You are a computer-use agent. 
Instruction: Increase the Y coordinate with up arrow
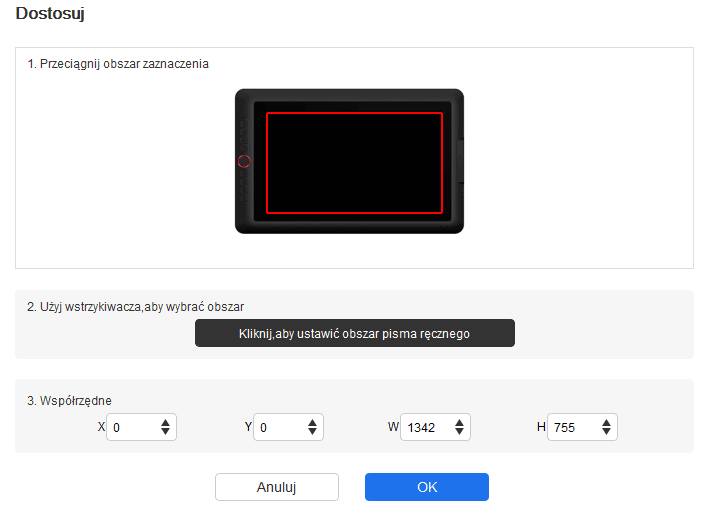313,423
